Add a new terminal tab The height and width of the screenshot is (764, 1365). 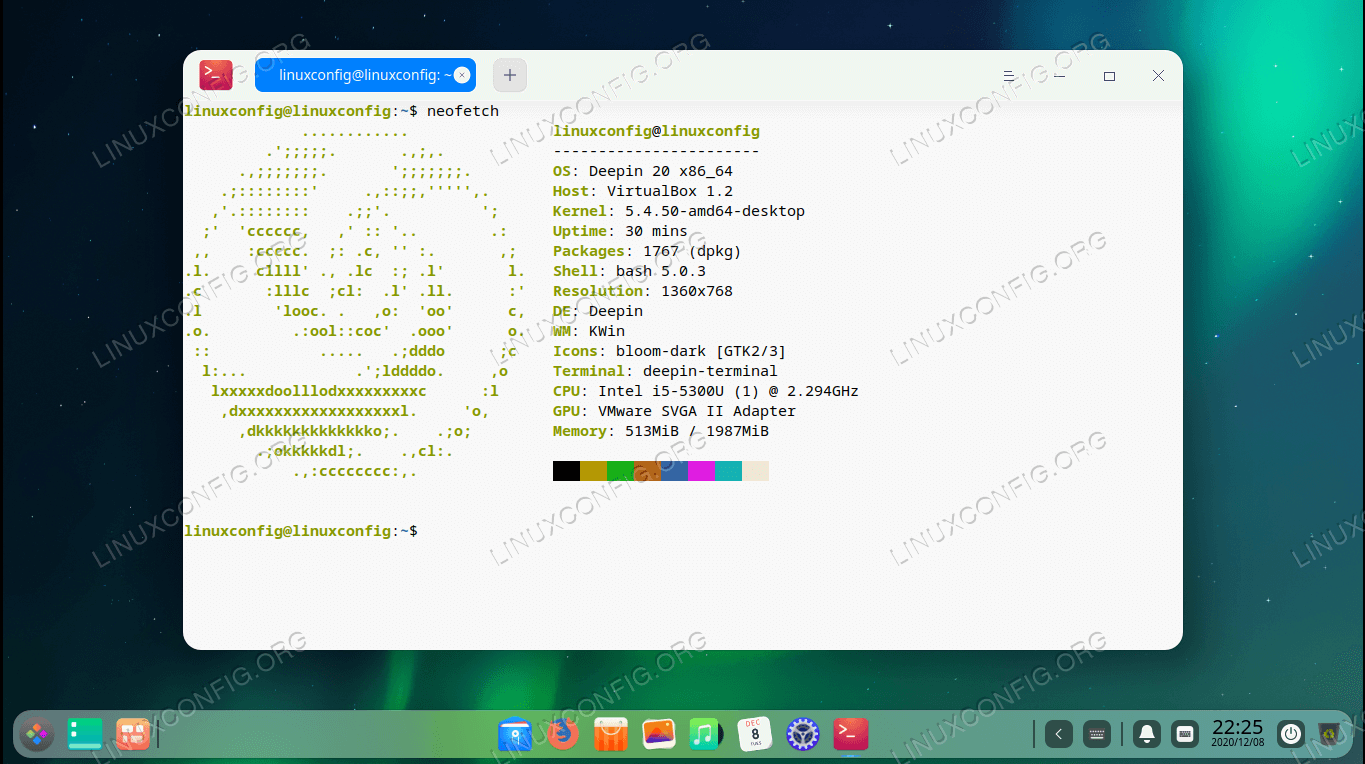(x=510, y=75)
